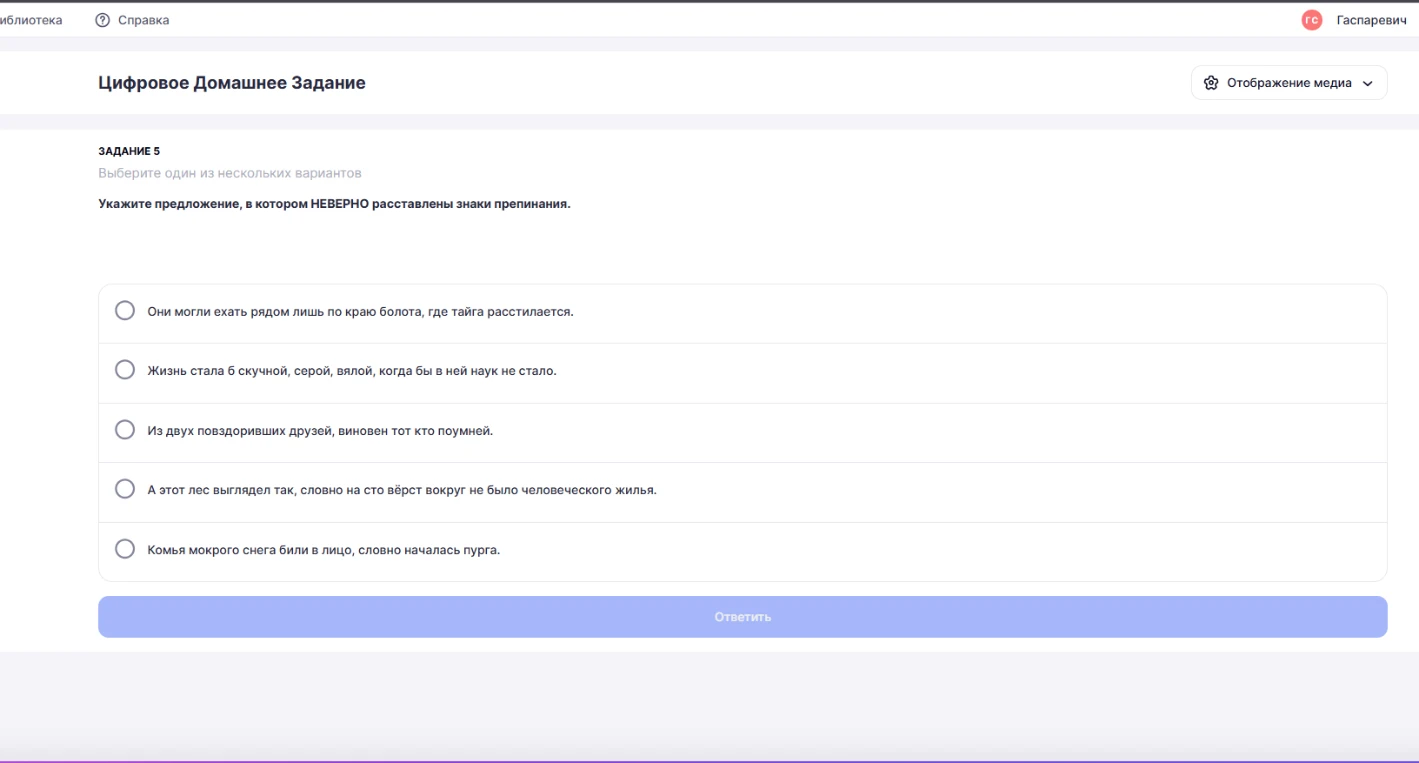Screen dimensions: 1419x763
Task: Open the Отображение медиа label
Action: click(x=1289, y=83)
